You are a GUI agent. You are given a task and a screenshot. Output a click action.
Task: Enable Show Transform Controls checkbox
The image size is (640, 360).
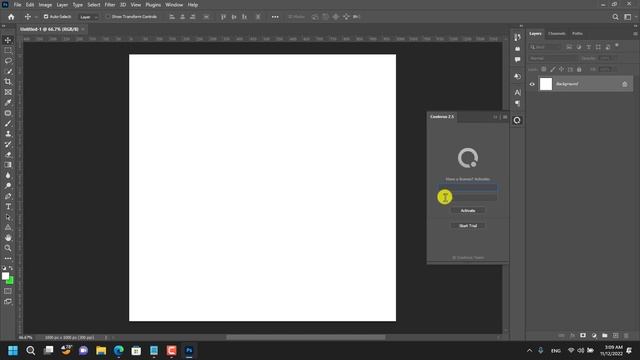coord(108,17)
